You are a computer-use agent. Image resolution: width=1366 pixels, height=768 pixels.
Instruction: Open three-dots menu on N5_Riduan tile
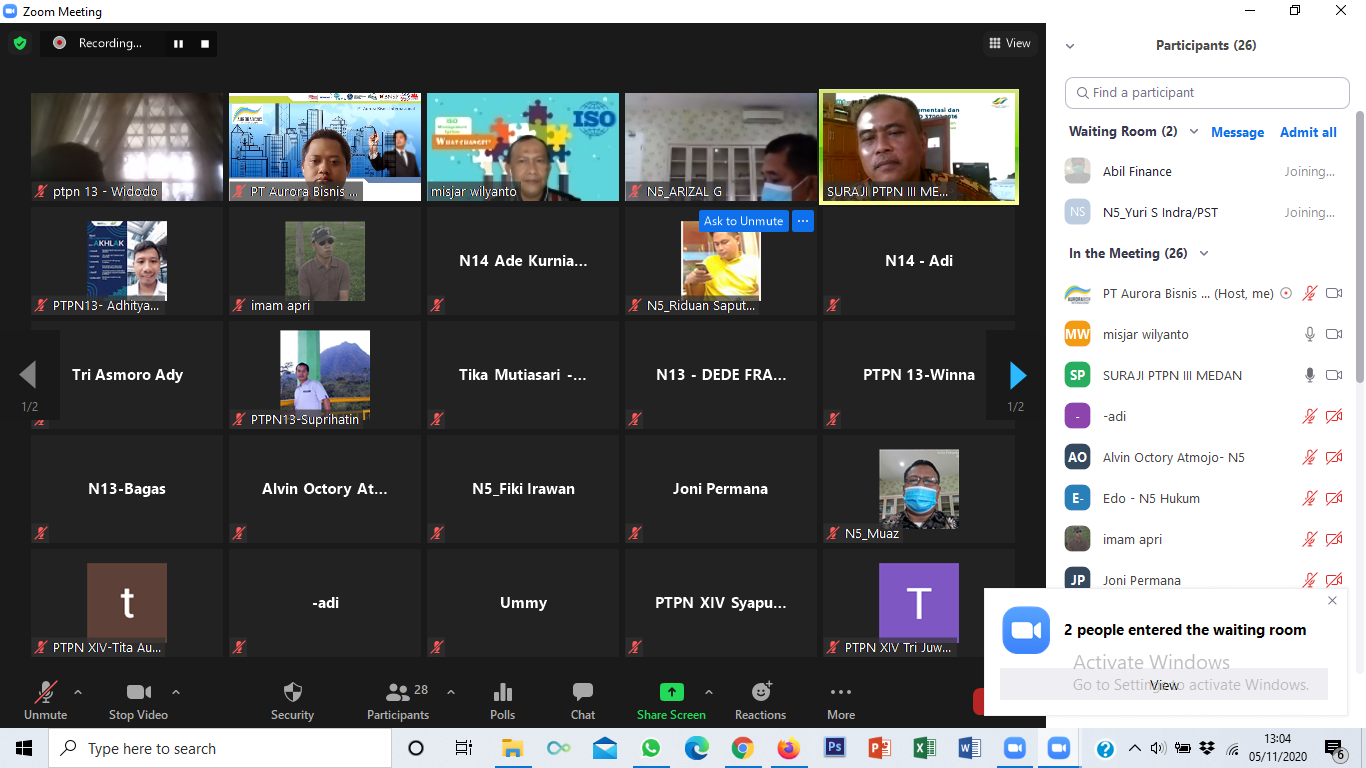click(802, 221)
